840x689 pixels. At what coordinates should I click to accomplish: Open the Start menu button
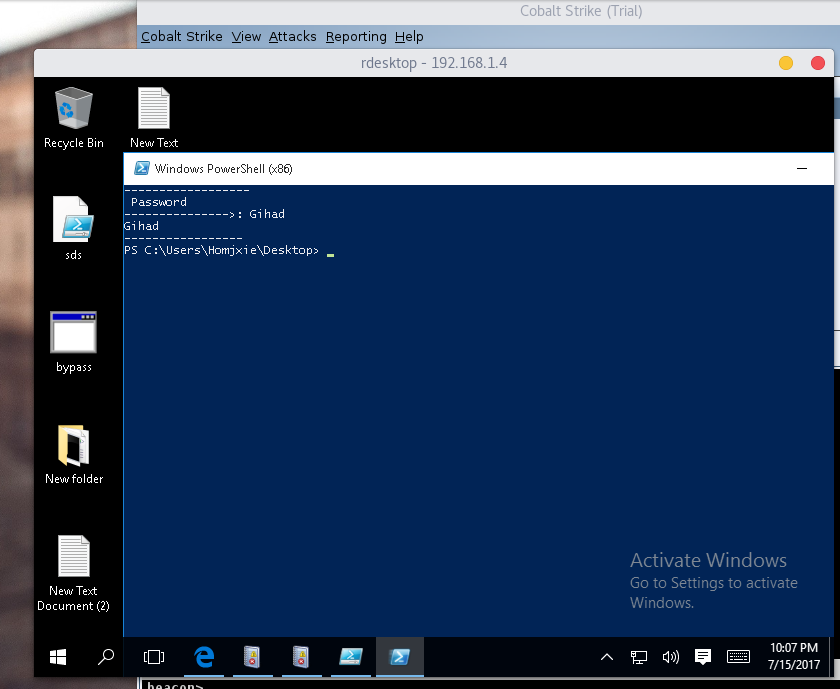[57, 657]
